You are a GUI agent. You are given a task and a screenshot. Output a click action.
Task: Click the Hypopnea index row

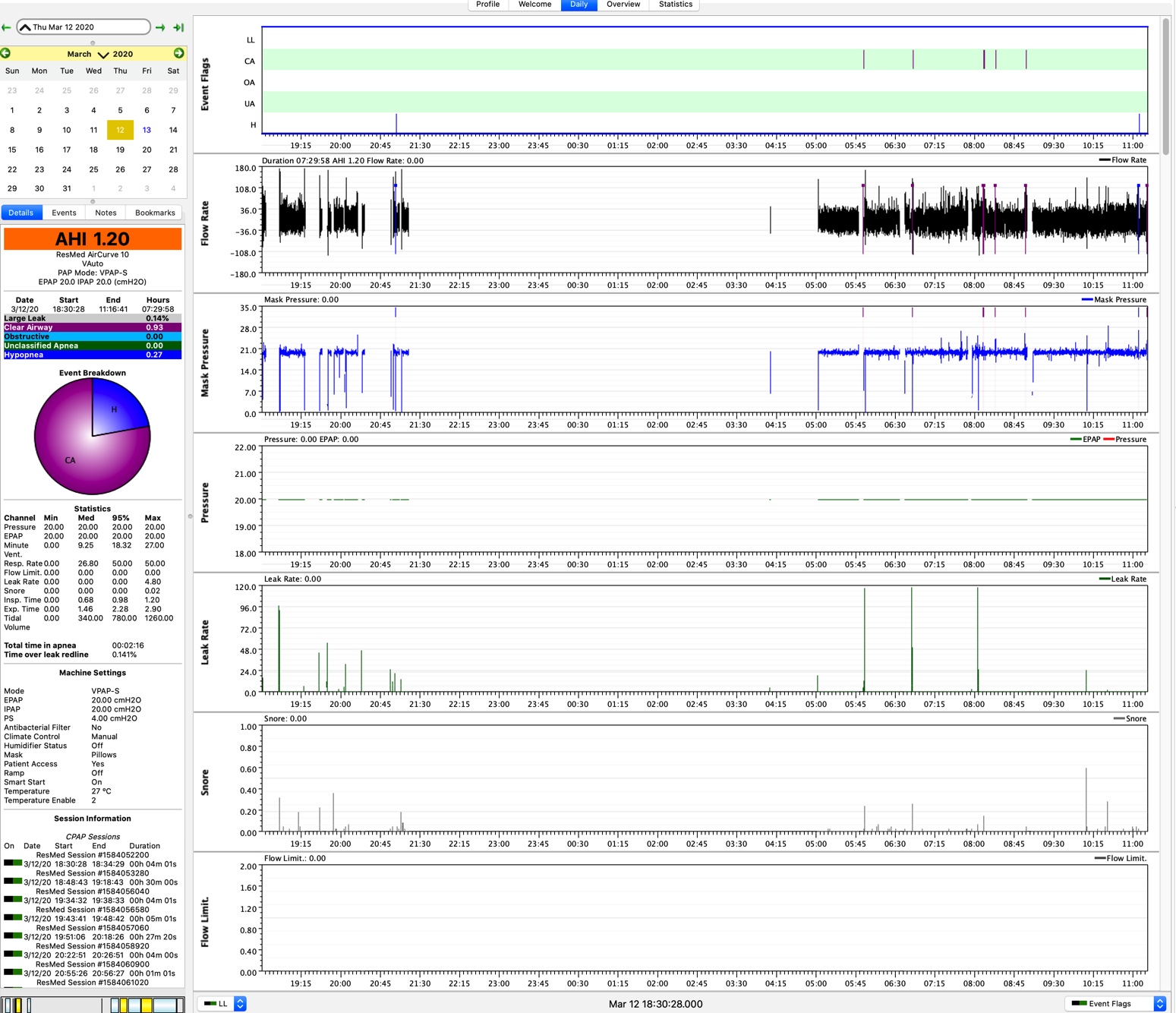pyautogui.click(x=93, y=355)
